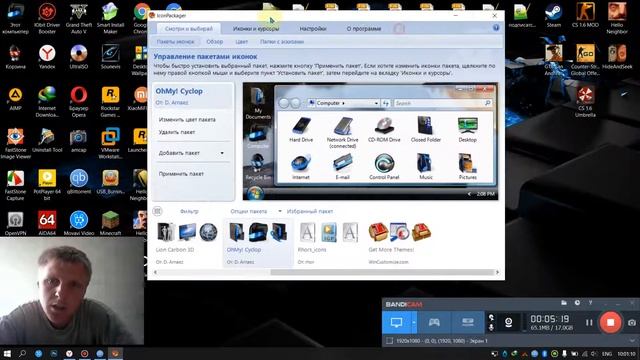Switch to the Обзор sub-tab
This screenshot has height=360, width=640.
pos(215,42)
